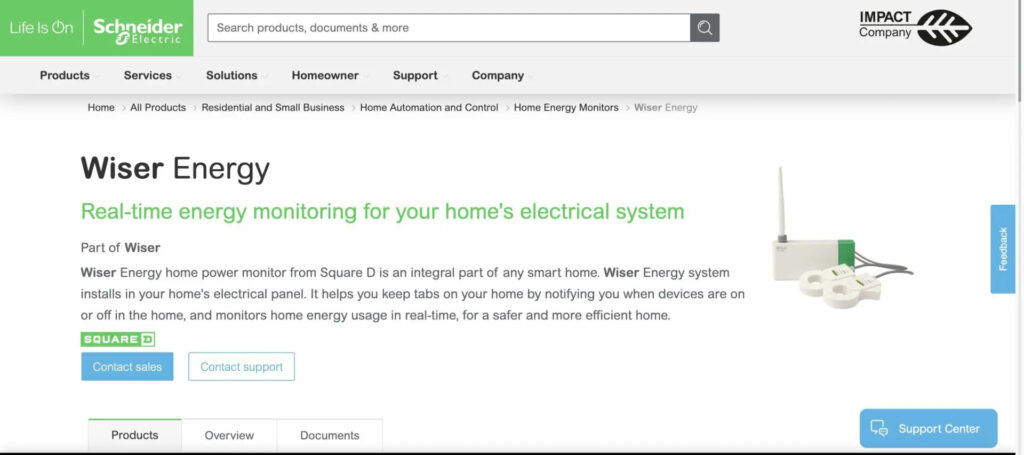Click the Wiser Energy breadcrumb text
The width and height of the screenshot is (1024, 455).
665,108
